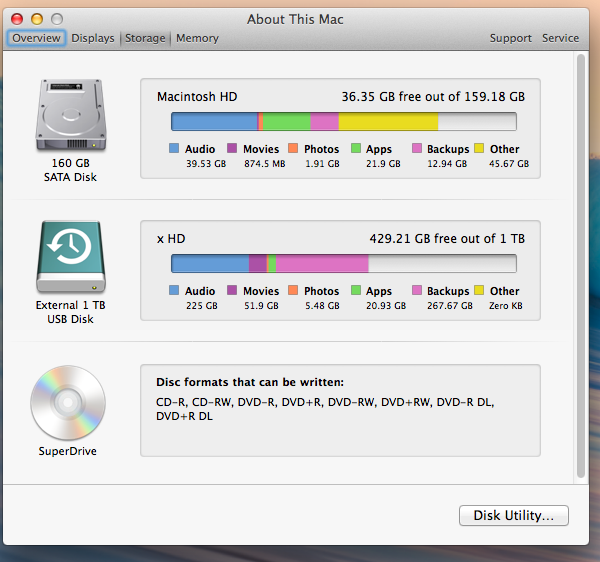This screenshot has height=562, width=600.
Task: Click "429.21 GB free out of 1 TB"
Action: pyautogui.click(x=447, y=239)
